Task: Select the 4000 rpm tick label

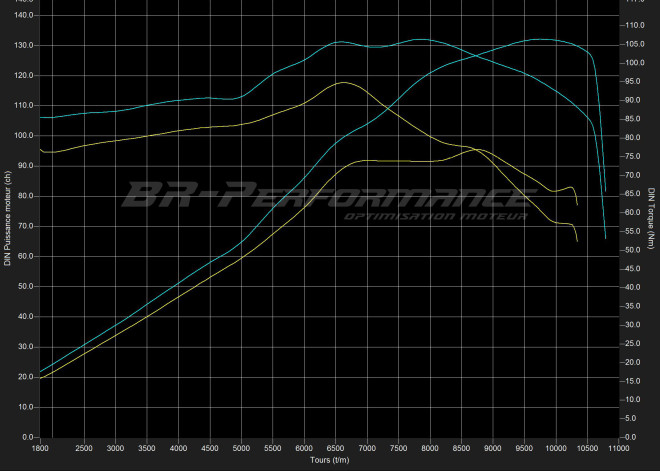Action: 178,448
